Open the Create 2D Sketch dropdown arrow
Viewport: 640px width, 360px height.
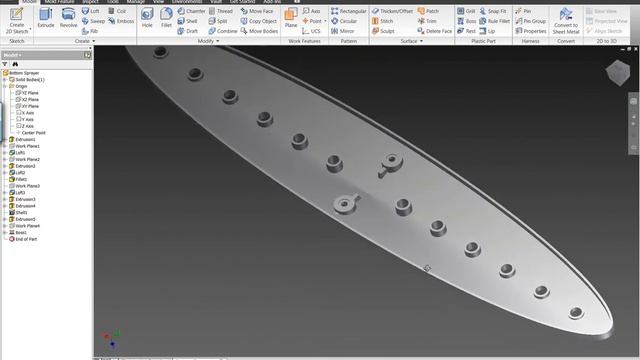coord(30,29)
